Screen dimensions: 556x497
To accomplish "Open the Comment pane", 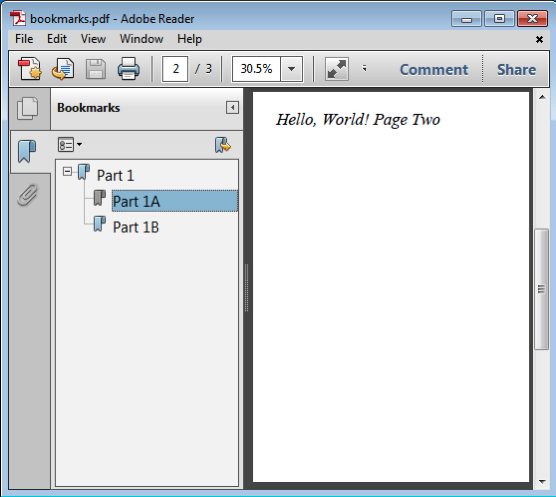I will 434,69.
